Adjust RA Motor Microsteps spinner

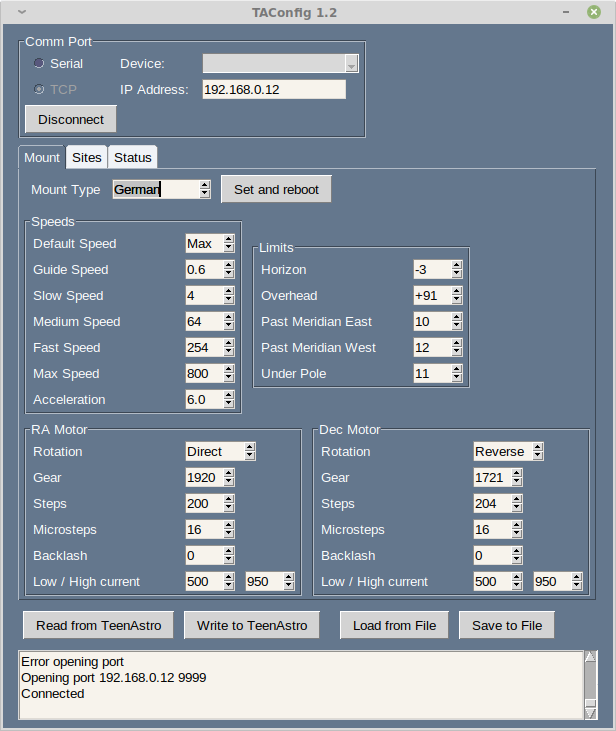228,530
